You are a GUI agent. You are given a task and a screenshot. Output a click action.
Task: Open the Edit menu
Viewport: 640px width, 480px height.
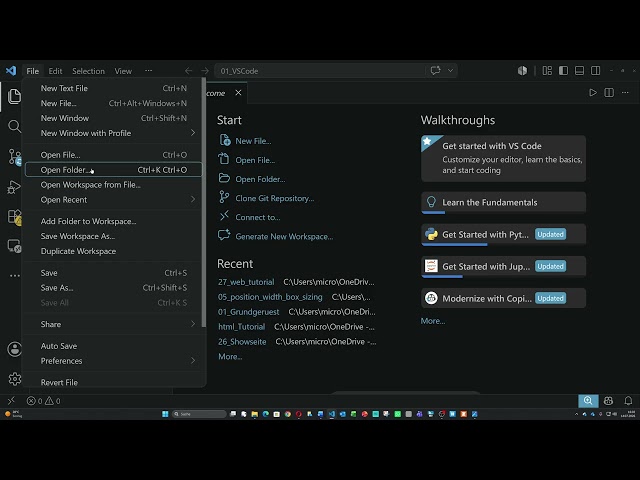click(x=55, y=71)
